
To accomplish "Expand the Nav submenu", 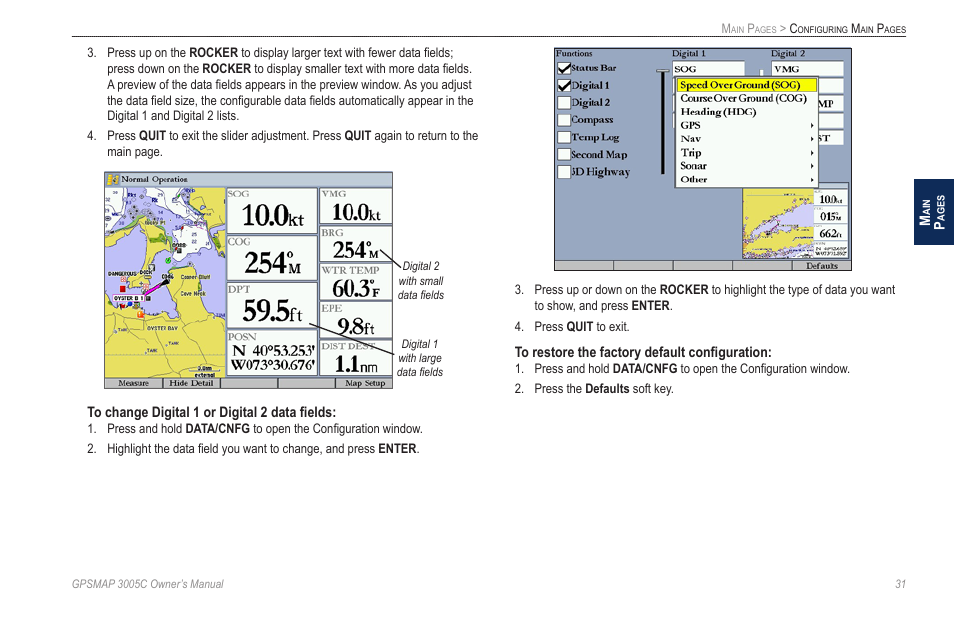I will pos(747,139).
